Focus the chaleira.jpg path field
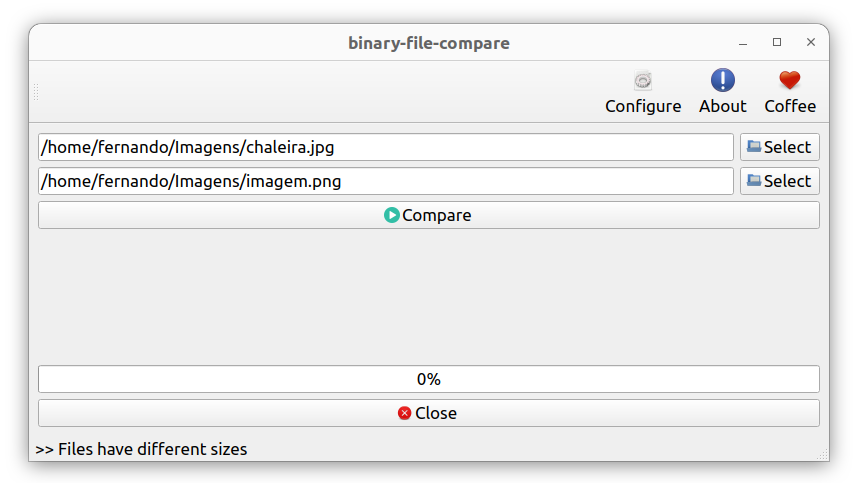 click(x=386, y=147)
